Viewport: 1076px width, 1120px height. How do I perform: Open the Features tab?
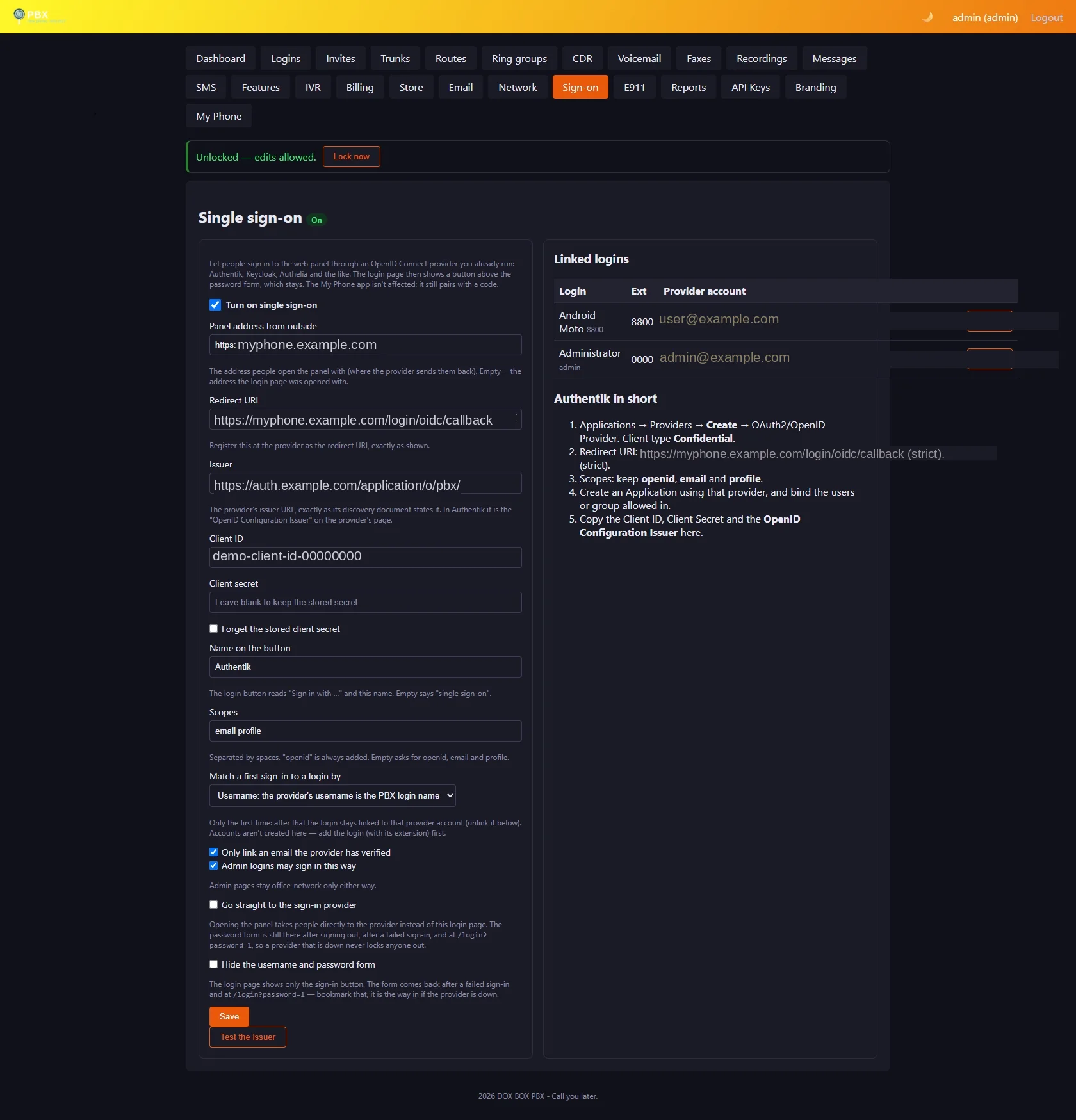pos(261,87)
